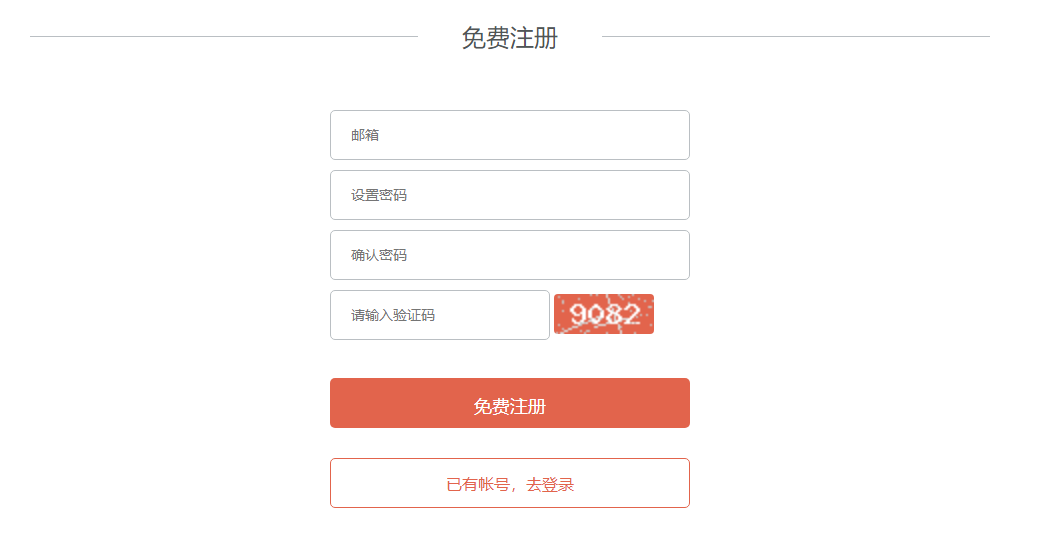Click the 请输入验证码 captcha input box

pyautogui.click(x=440, y=315)
